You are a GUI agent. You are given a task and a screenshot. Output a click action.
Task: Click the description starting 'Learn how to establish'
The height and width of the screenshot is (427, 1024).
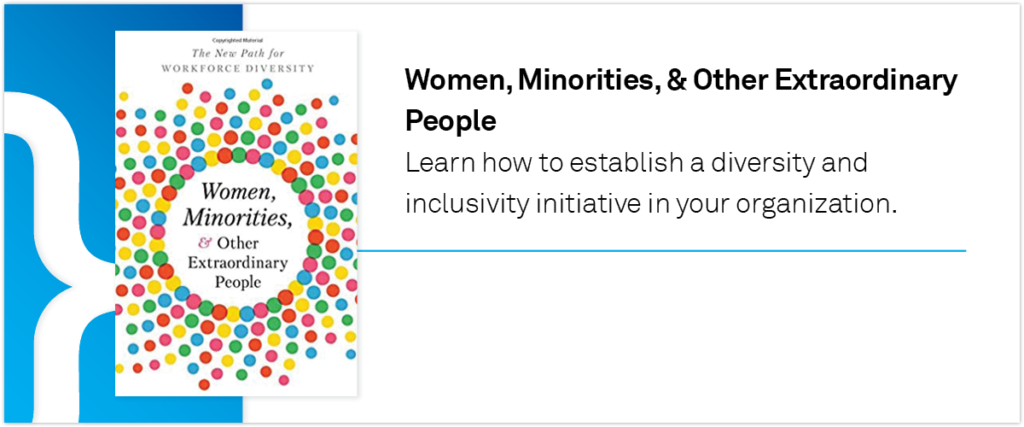648,183
